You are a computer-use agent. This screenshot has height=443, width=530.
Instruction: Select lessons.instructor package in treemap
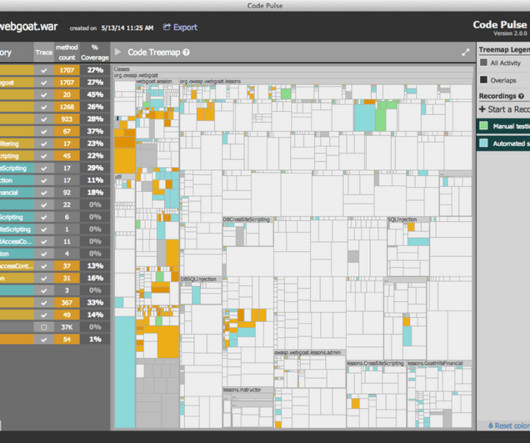(242, 390)
